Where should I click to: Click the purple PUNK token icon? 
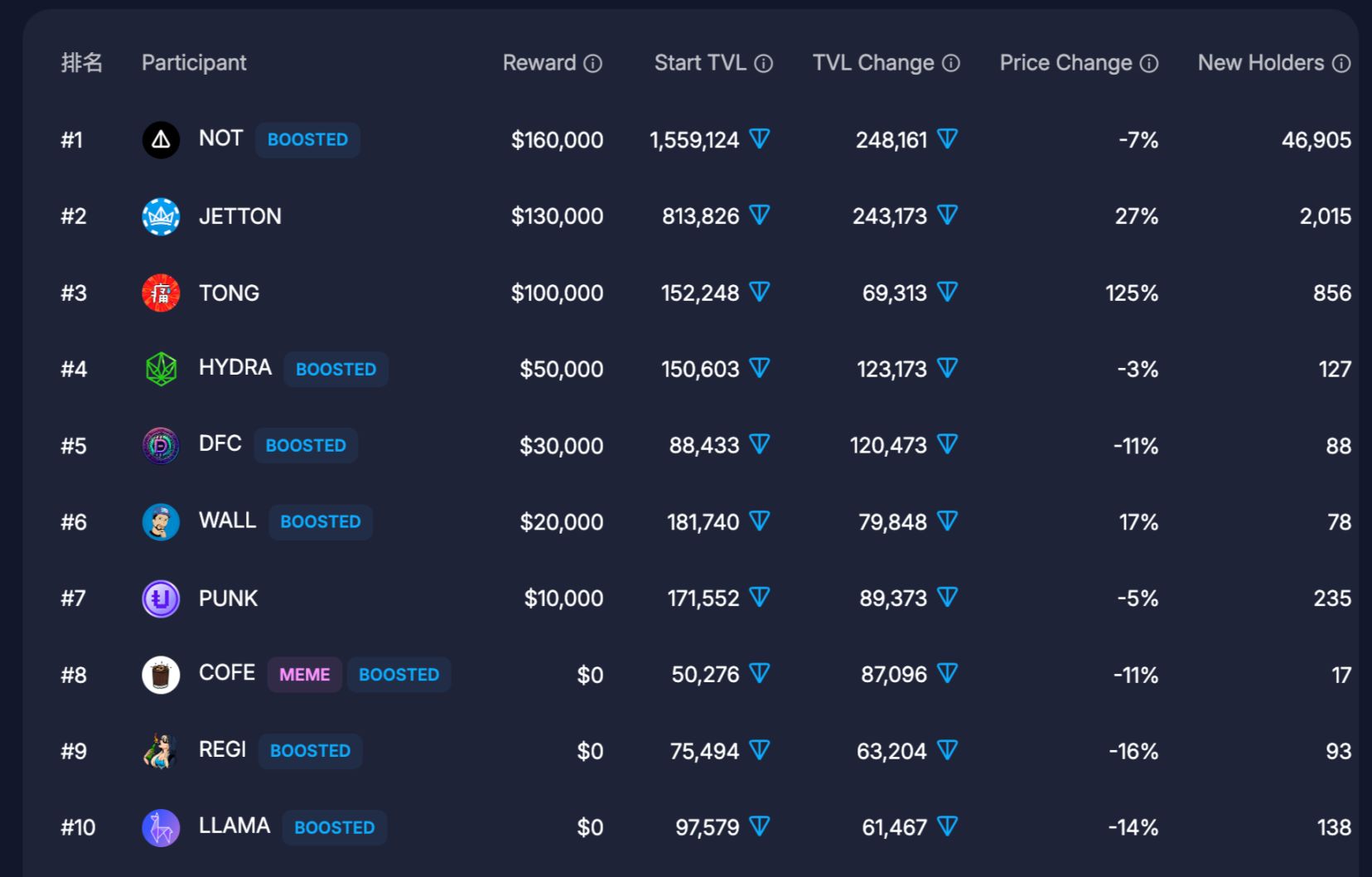161,598
